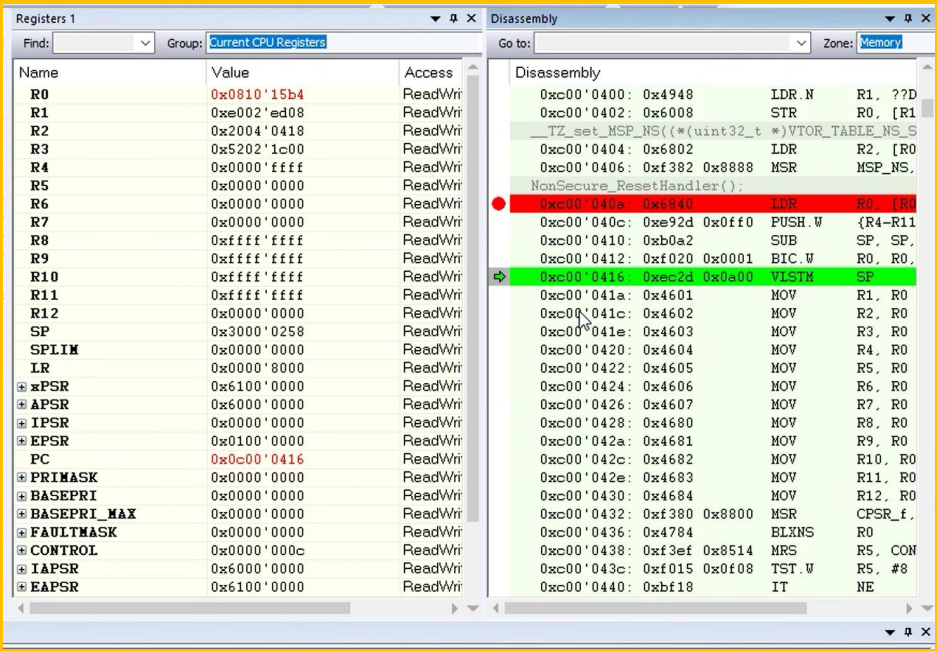Pin the Disassembly panel

click(x=908, y=19)
